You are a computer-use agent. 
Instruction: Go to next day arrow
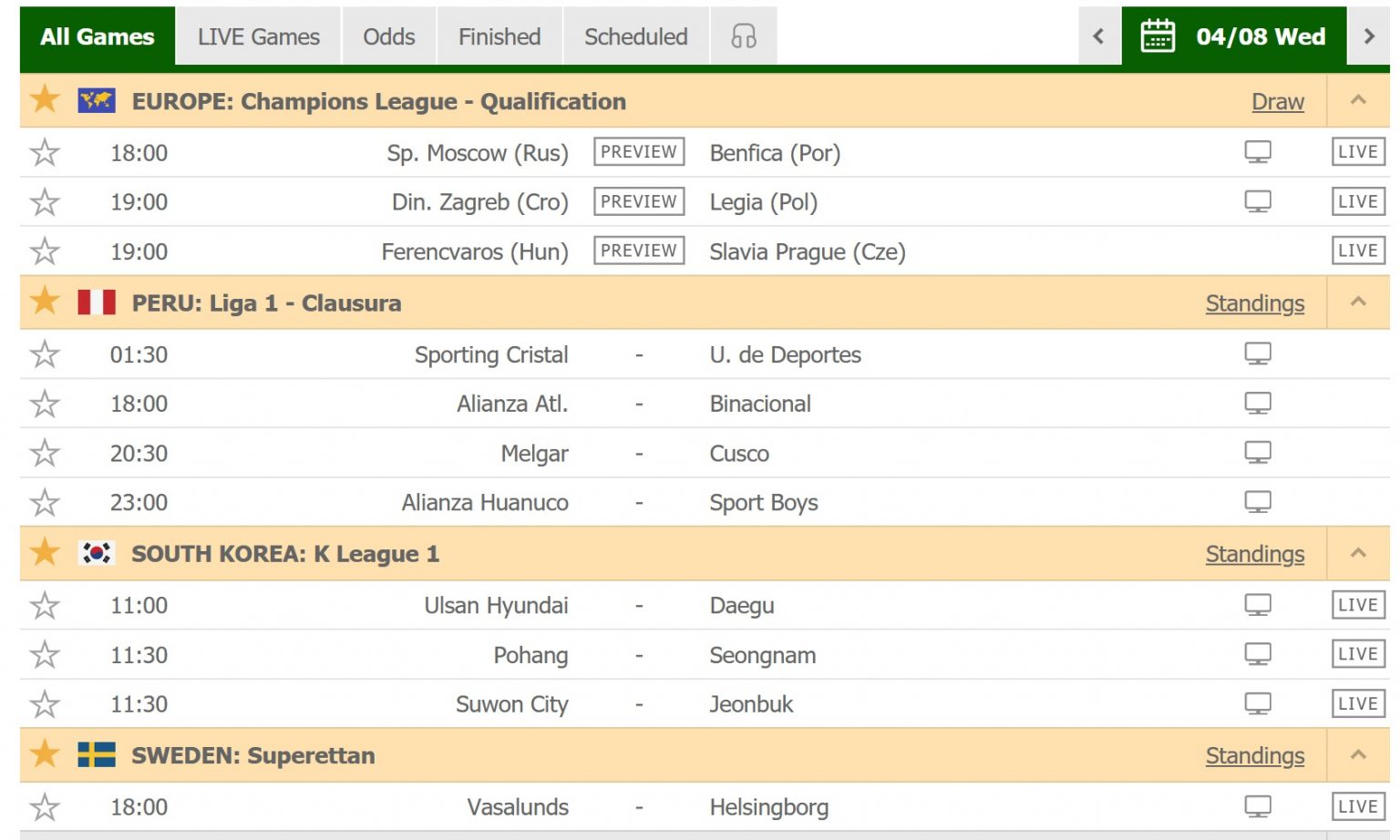point(1368,36)
